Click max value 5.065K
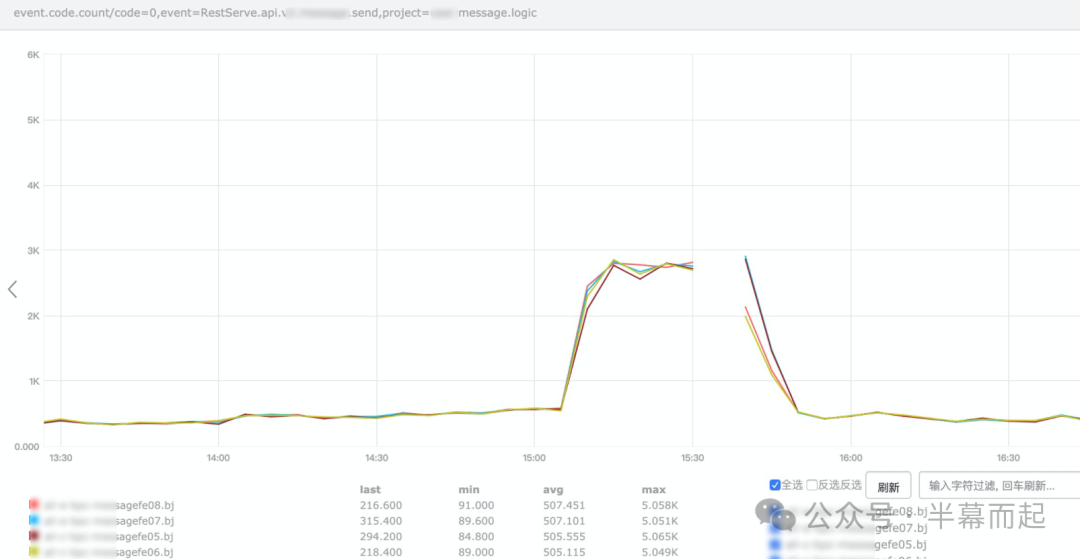The height and width of the screenshot is (559, 1080). point(660,536)
